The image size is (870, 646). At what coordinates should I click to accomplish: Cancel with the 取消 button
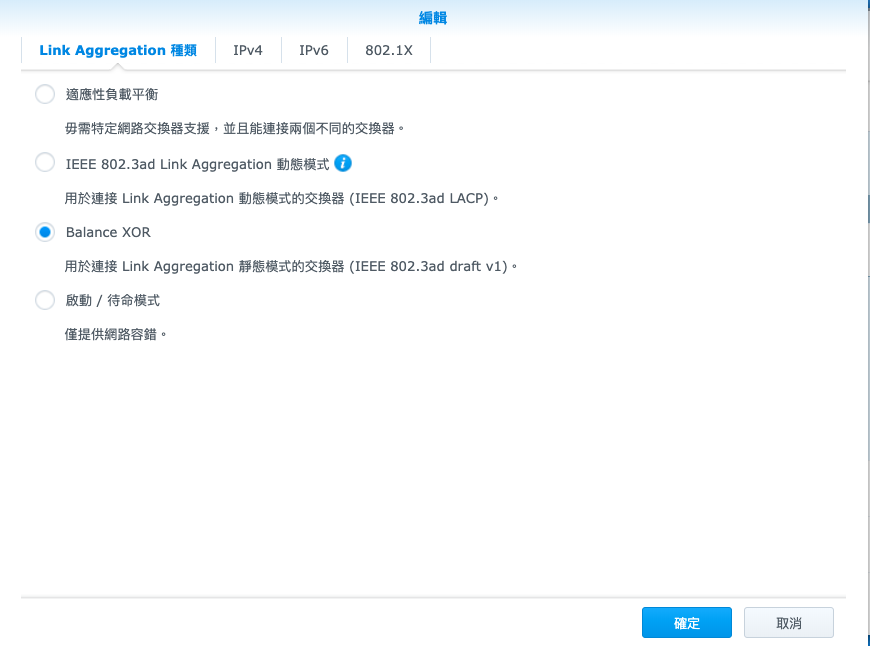(x=788, y=623)
